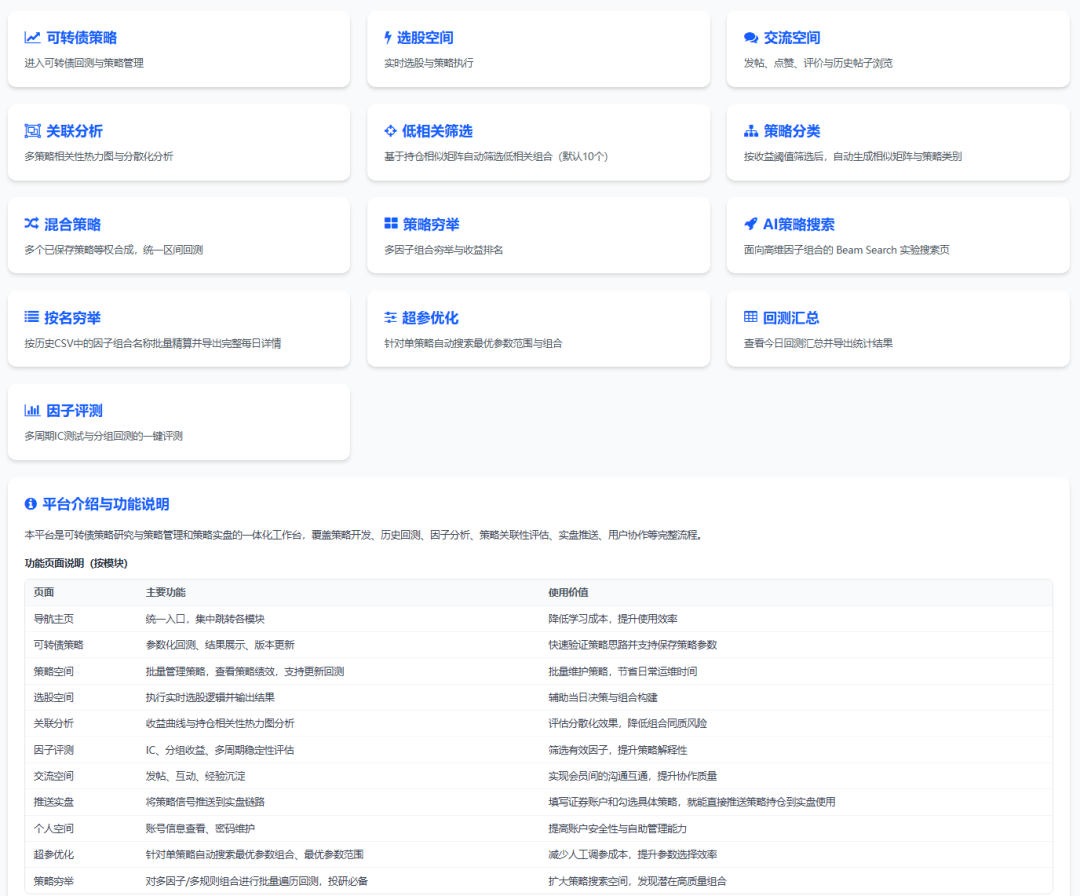Click the sliders icon beside 超参优化
This screenshot has width=1080, height=896.
tap(391, 317)
